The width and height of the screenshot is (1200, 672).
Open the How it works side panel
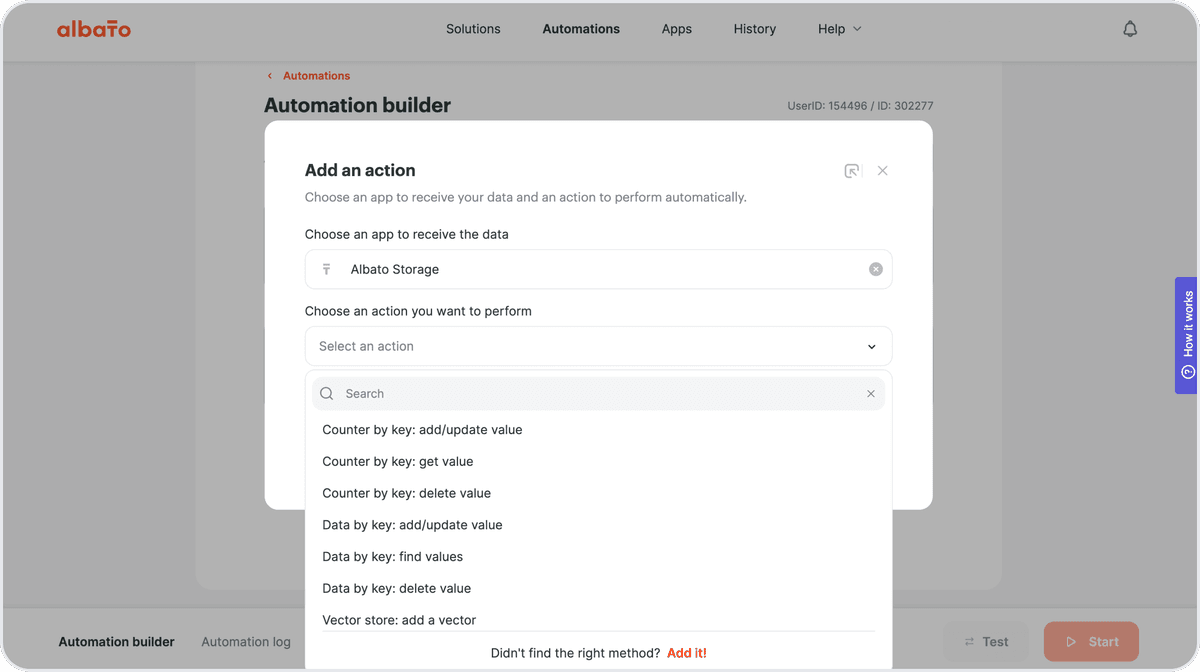[1187, 335]
